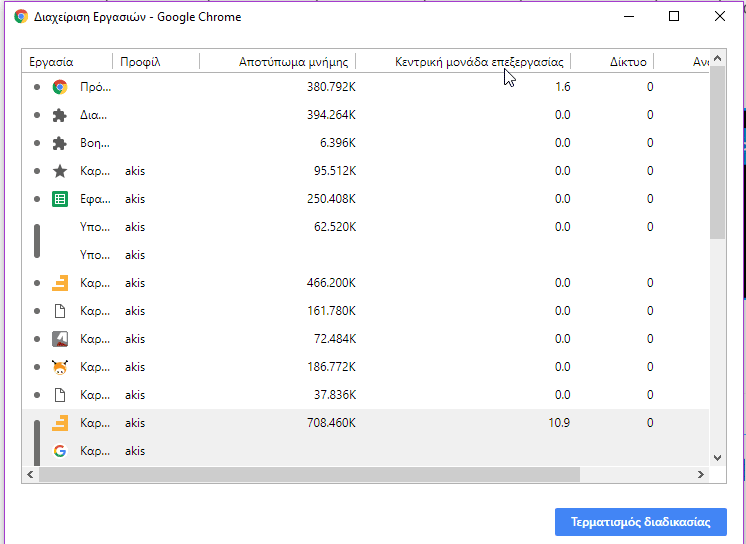Select the Υπο... task with no memory value

[x=95, y=255]
